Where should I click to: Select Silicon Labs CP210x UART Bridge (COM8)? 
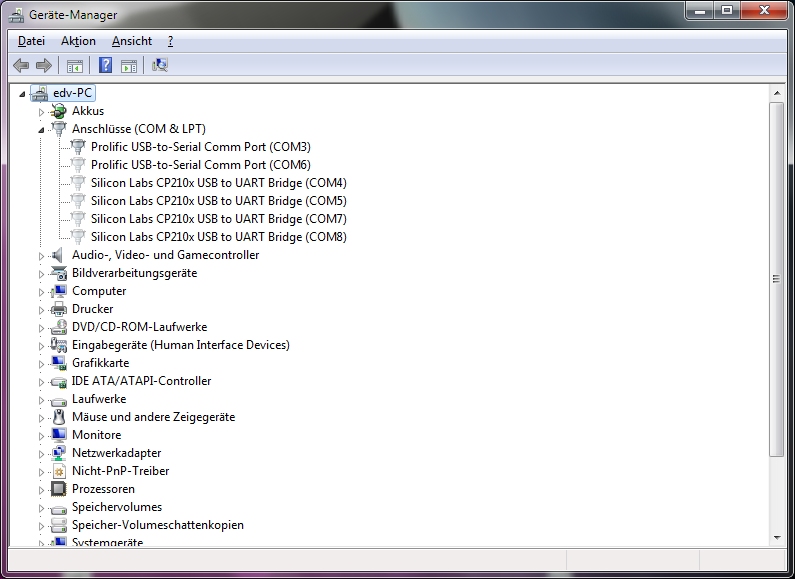point(219,237)
